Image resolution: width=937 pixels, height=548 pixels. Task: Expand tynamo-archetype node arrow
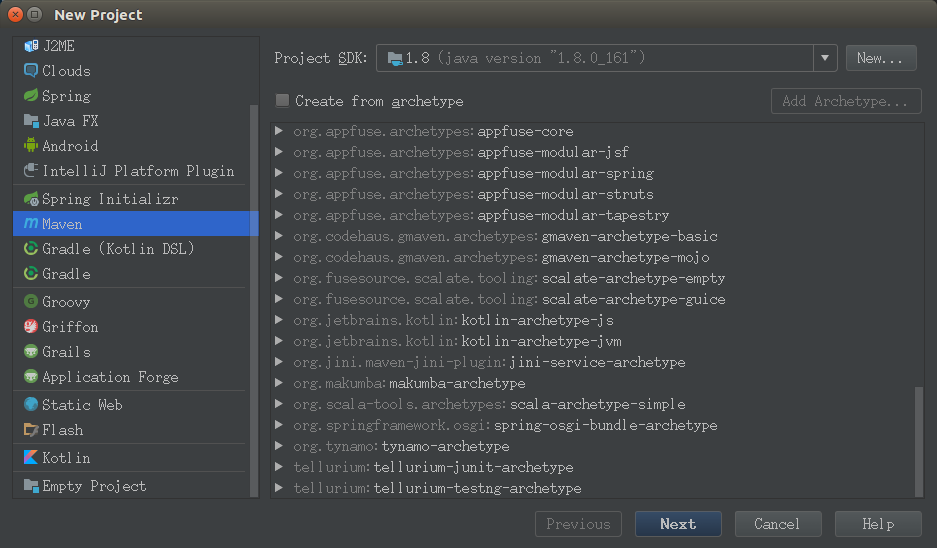point(279,446)
